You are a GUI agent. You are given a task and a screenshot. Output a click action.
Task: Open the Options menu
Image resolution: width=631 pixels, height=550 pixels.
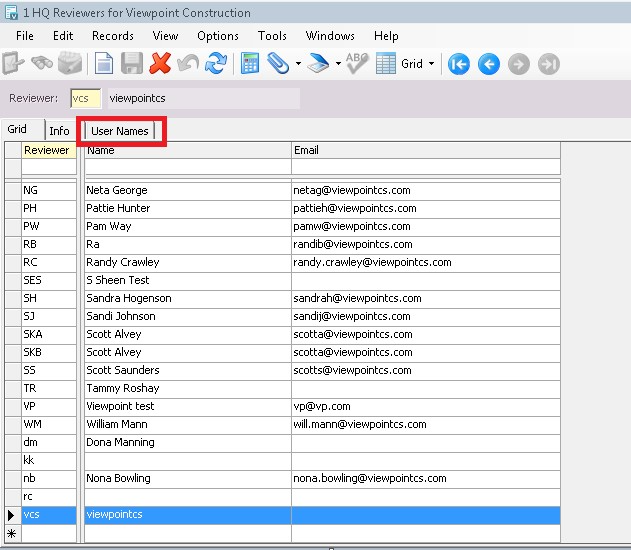click(x=218, y=36)
